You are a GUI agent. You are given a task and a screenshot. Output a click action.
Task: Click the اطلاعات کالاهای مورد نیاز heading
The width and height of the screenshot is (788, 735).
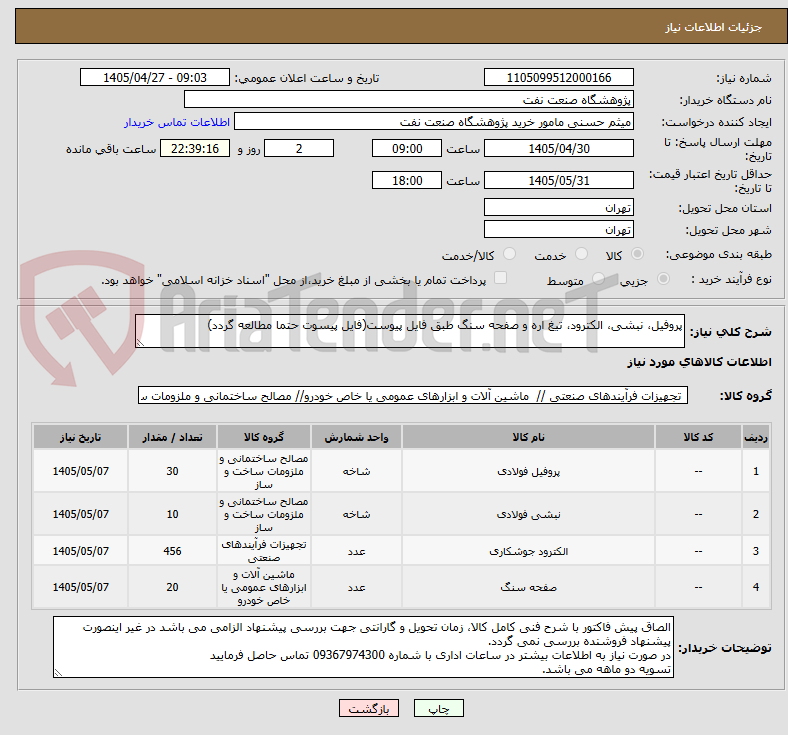point(699,362)
